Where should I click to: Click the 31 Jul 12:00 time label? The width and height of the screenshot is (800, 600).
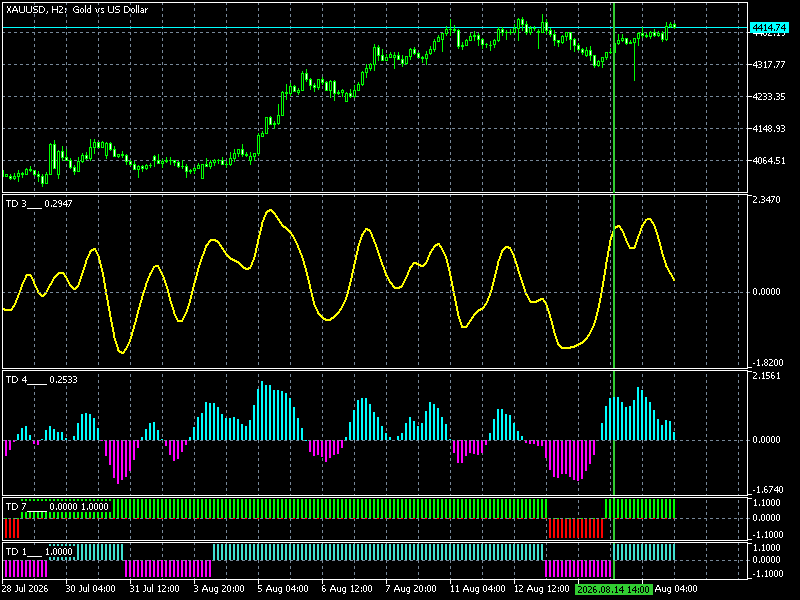154,589
